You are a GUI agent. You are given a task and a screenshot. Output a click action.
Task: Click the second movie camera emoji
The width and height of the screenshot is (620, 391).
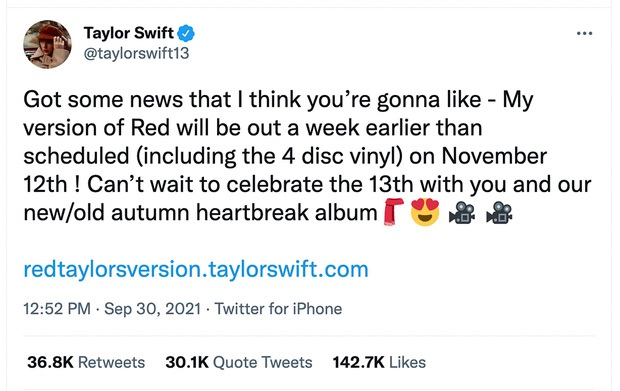(x=499, y=213)
